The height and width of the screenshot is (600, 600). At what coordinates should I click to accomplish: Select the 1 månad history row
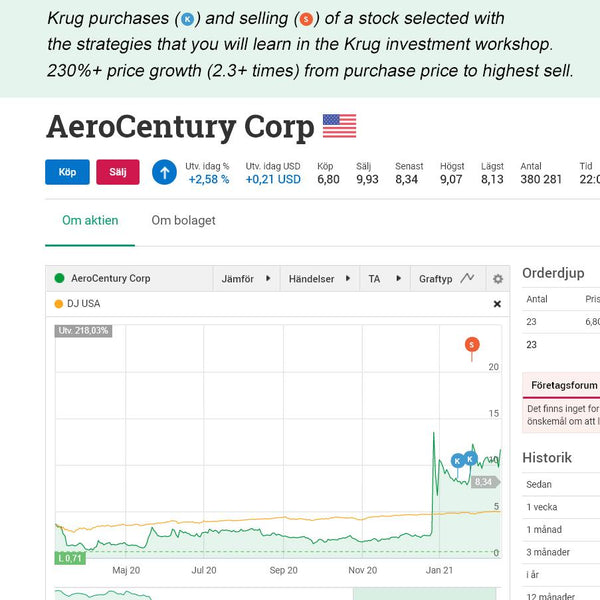point(561,530)
